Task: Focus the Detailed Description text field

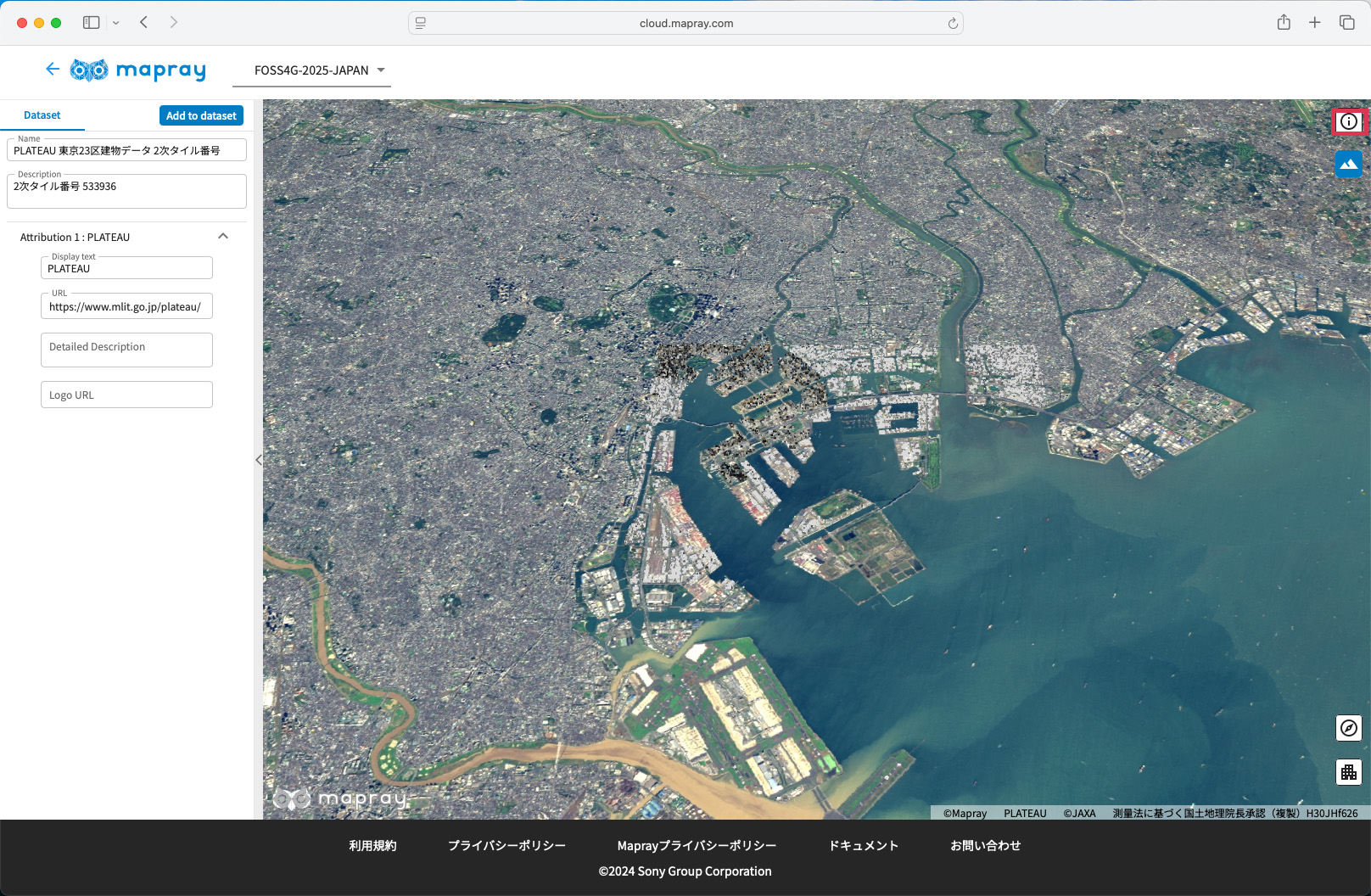Action: coord(126,350)
